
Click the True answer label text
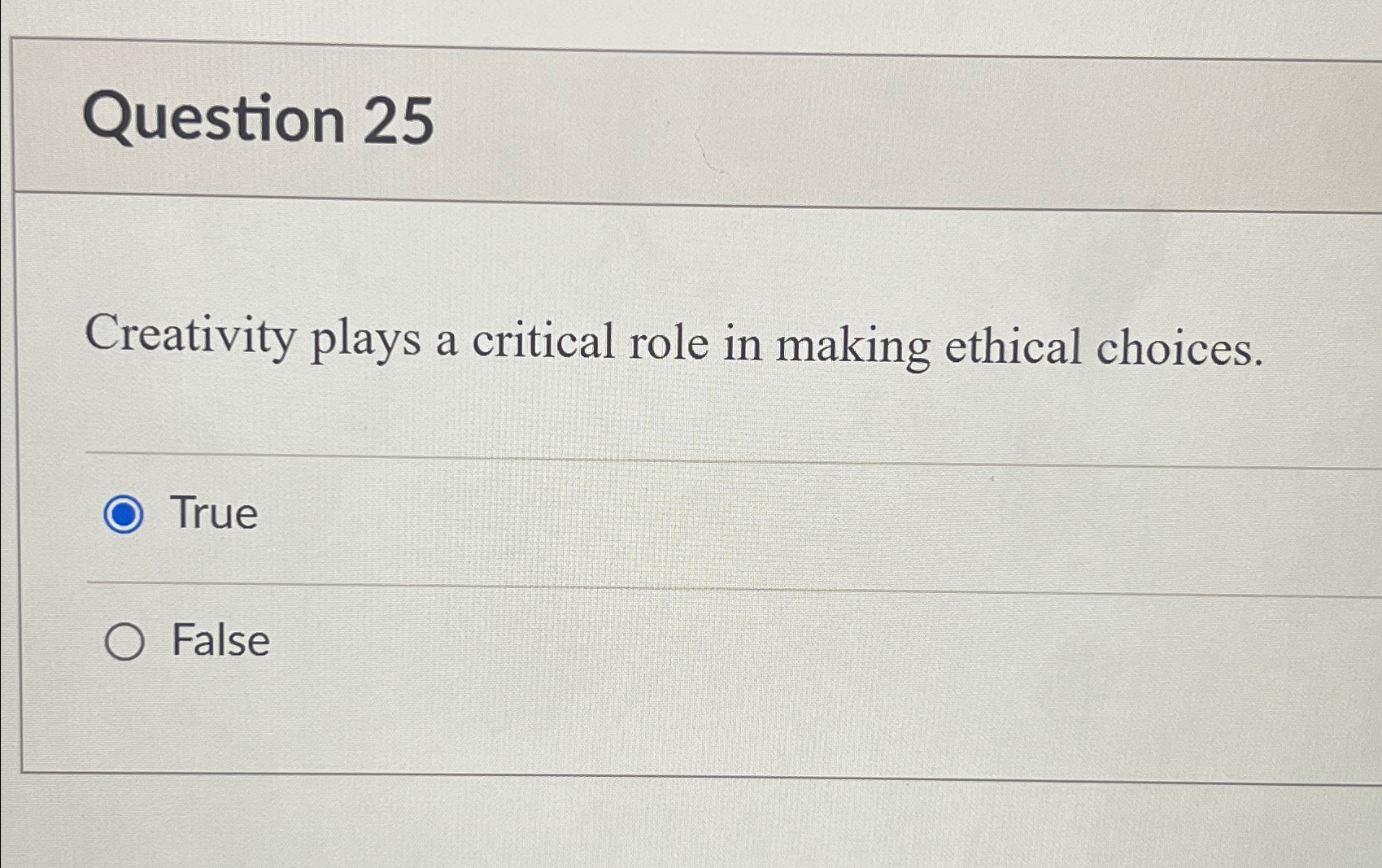pyautogui.click(x=213, y=514)
